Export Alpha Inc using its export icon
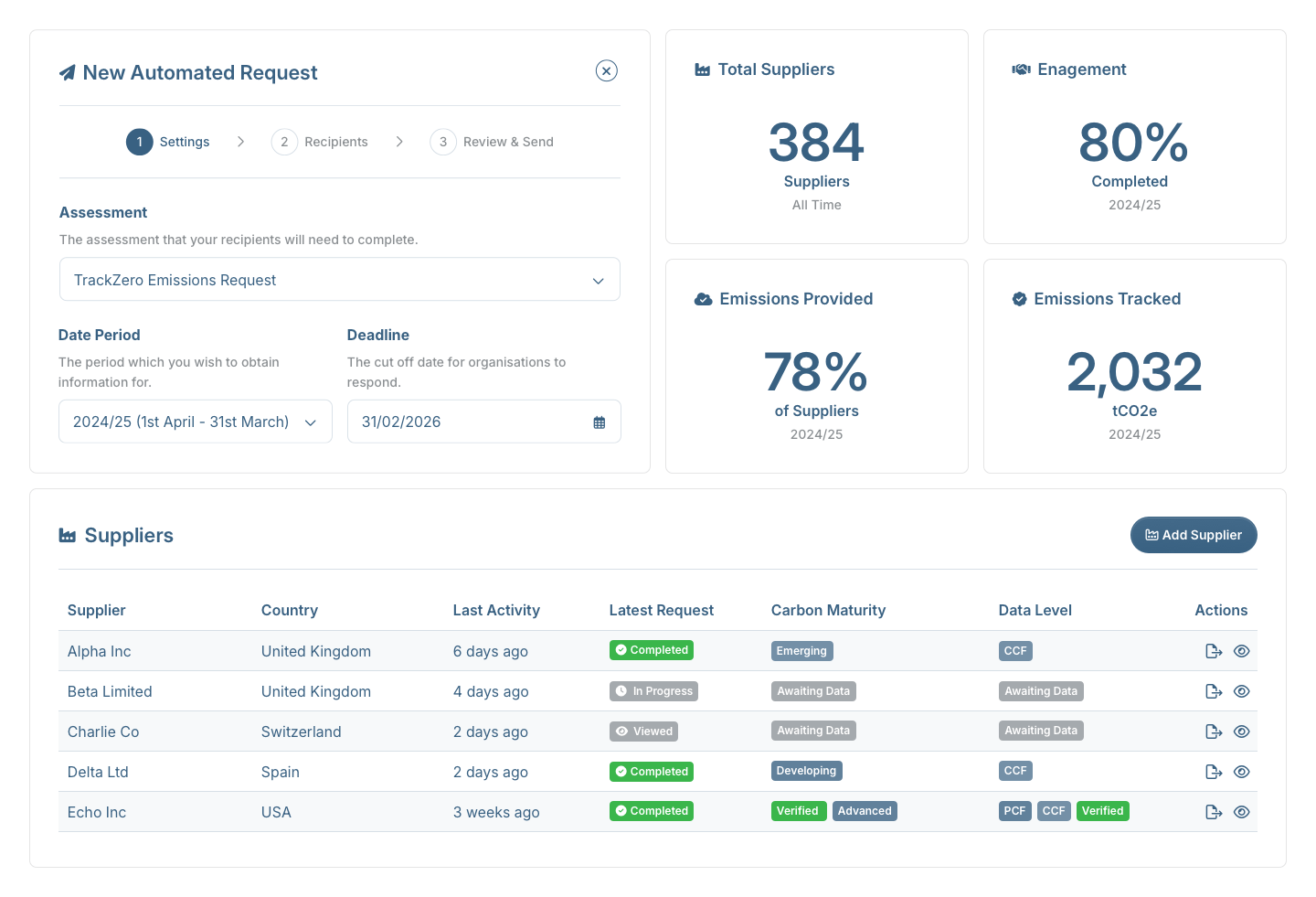The width and height of the screenshot is (1316, 897). pyautogui.click(x=1214, y=651)
